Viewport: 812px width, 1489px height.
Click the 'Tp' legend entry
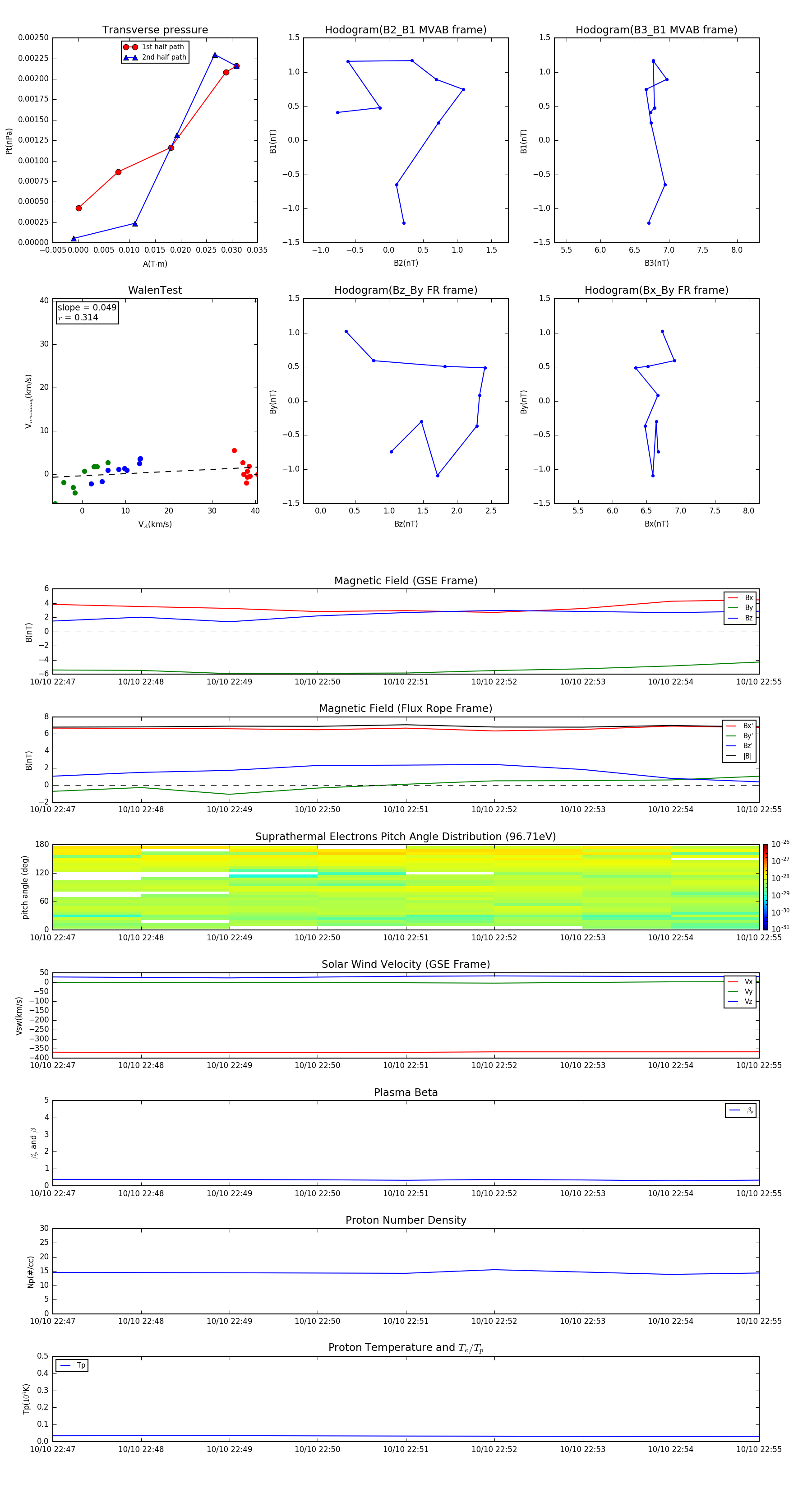tap(73, 1365)
